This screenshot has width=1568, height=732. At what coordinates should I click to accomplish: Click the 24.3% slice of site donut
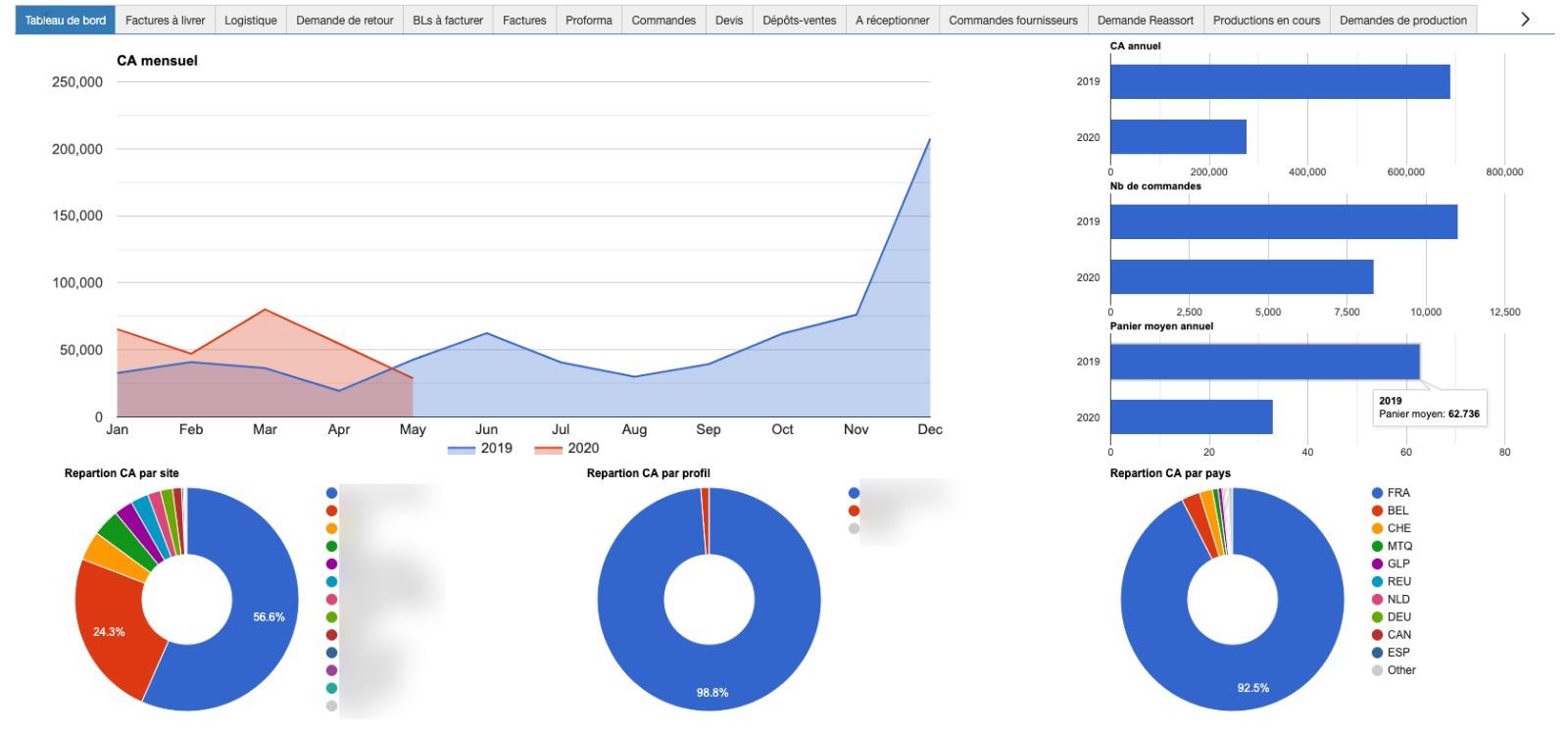110,632
